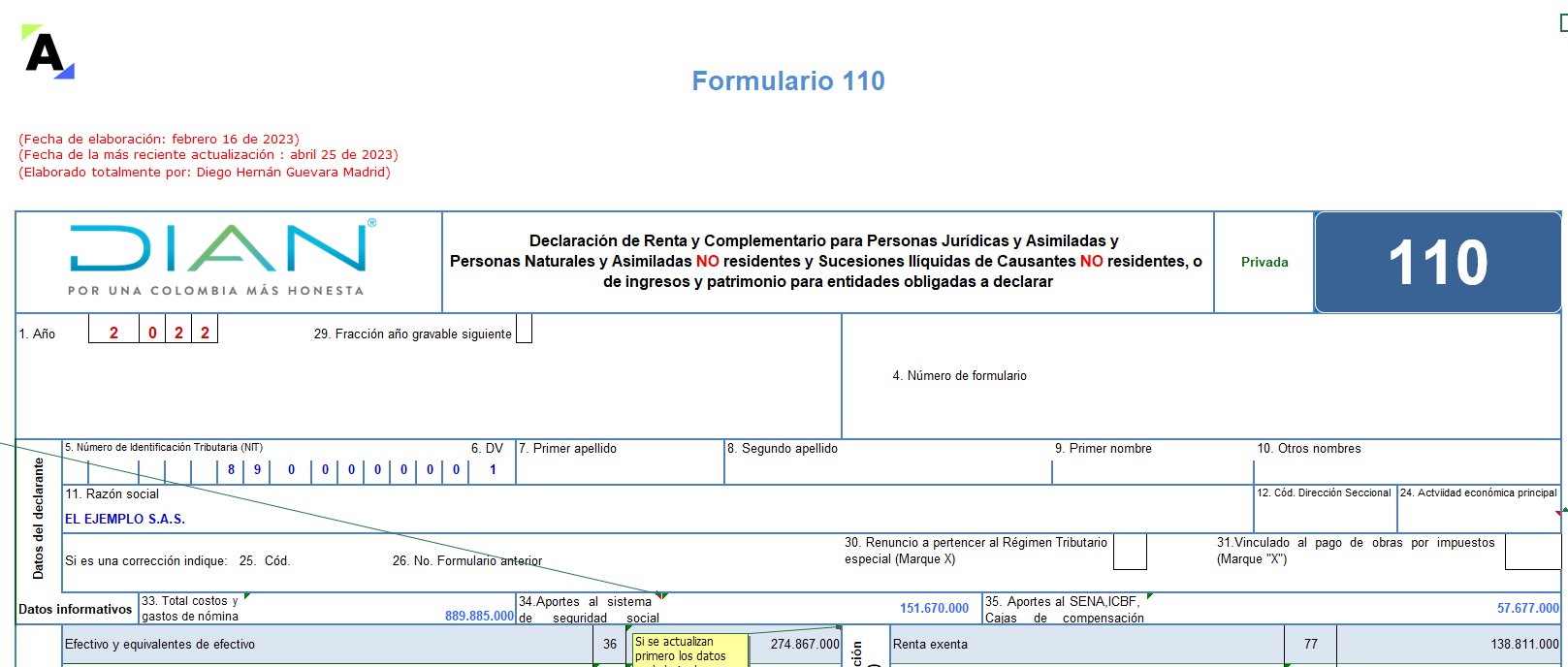Click the Privada label cell
The width and height of the screenshot is (1568, 667).
pos(1264,262)
